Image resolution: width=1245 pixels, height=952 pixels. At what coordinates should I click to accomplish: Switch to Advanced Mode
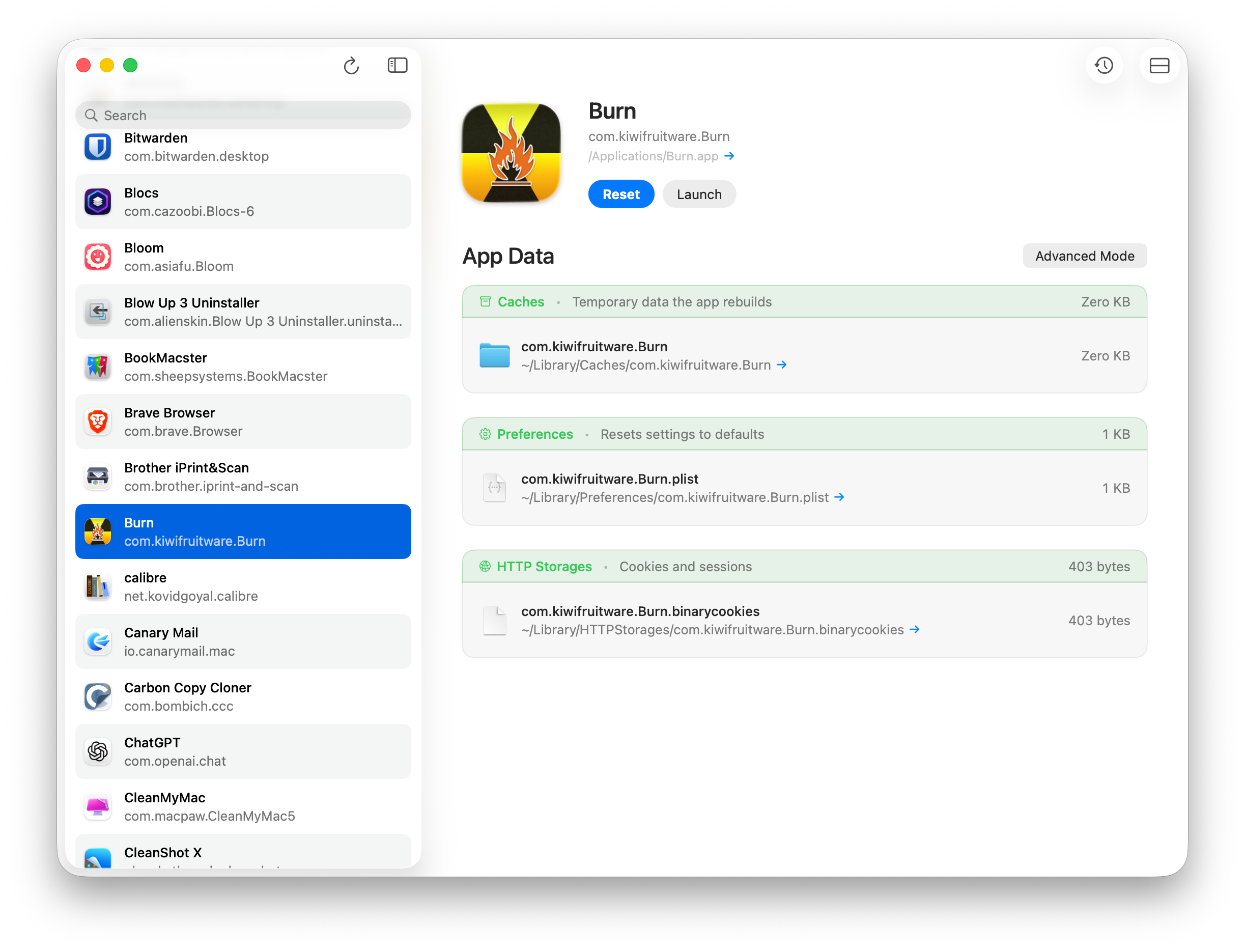pos(1084,256)
